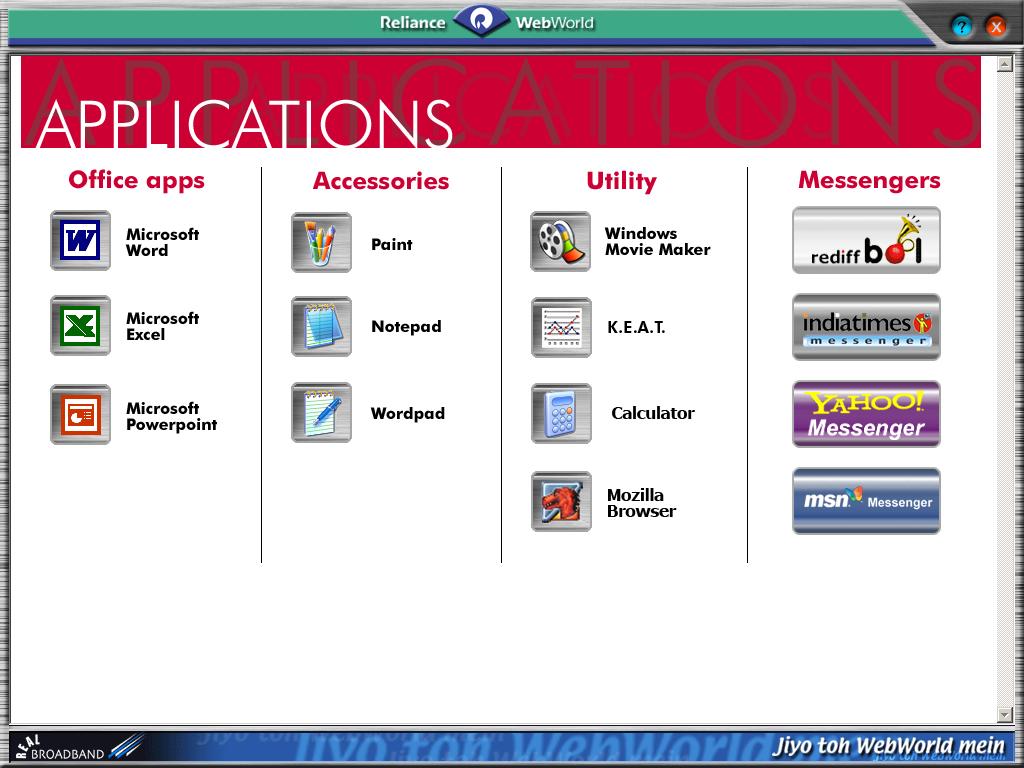Close WebWorld with the red X button

(x=996, y=27)
